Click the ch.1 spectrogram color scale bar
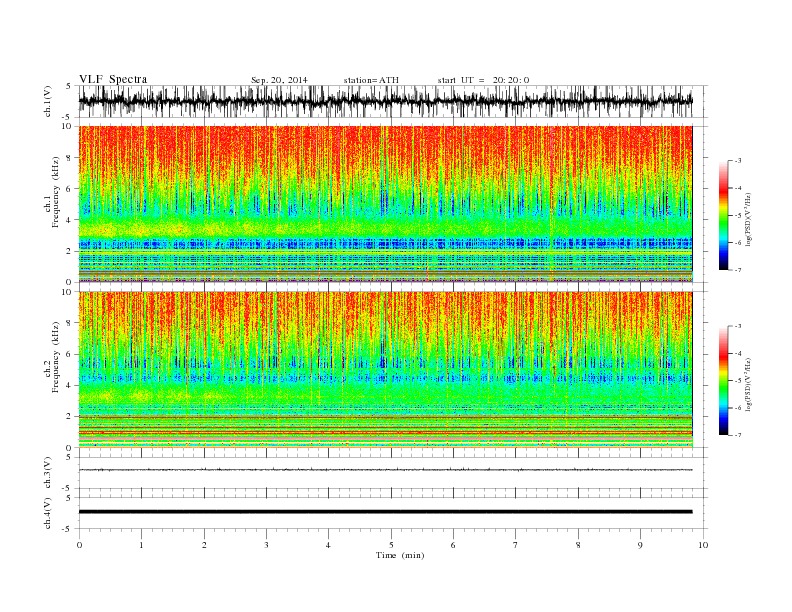This screenshot has height=612, width=792. [x=723, y=215]
